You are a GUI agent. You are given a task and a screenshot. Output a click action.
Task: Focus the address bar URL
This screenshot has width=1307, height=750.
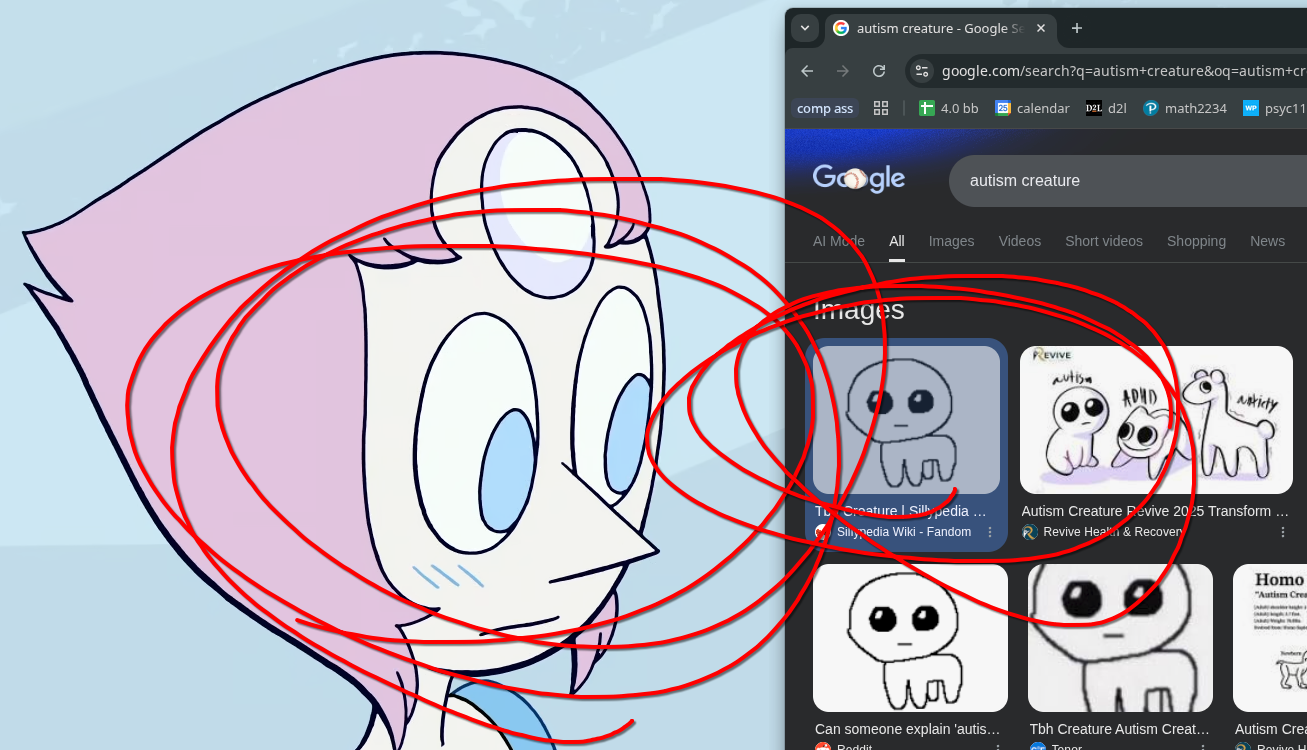click(1123, 71)
